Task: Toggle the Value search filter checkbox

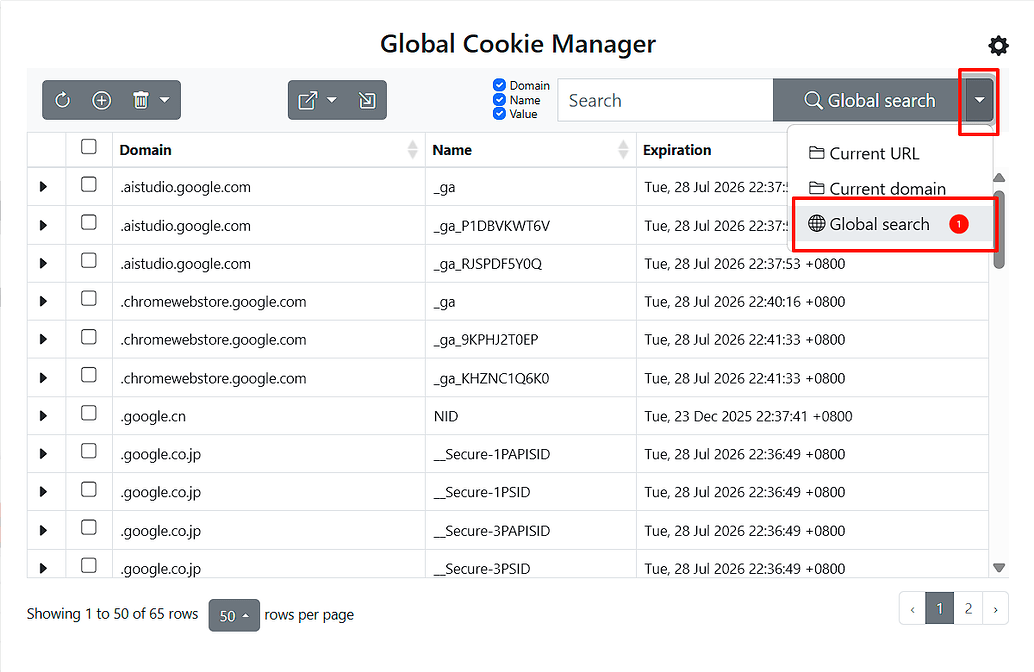Action: [499, 113]
